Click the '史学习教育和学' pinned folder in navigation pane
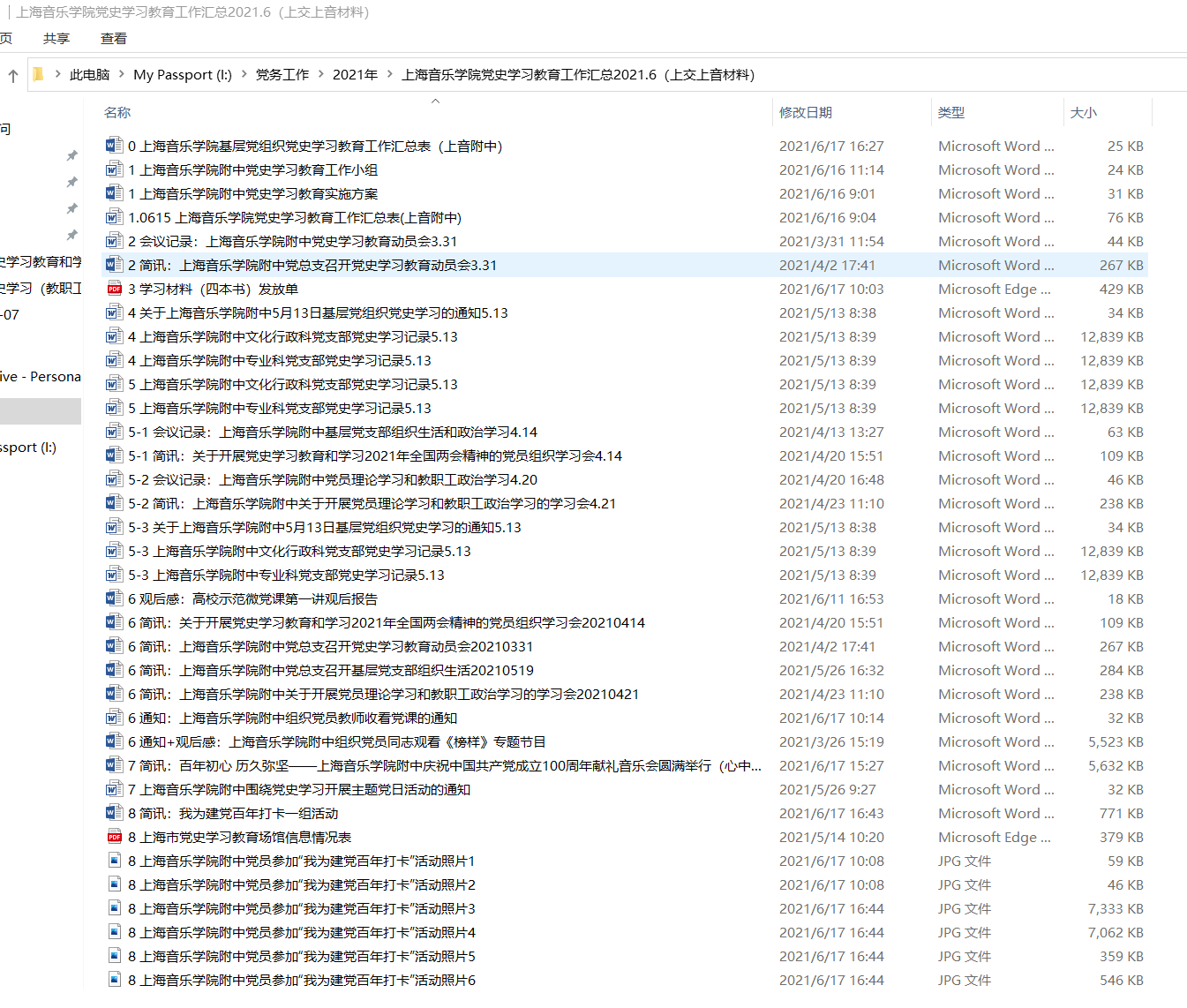The image size is (1187, 1008). [41, 262]
